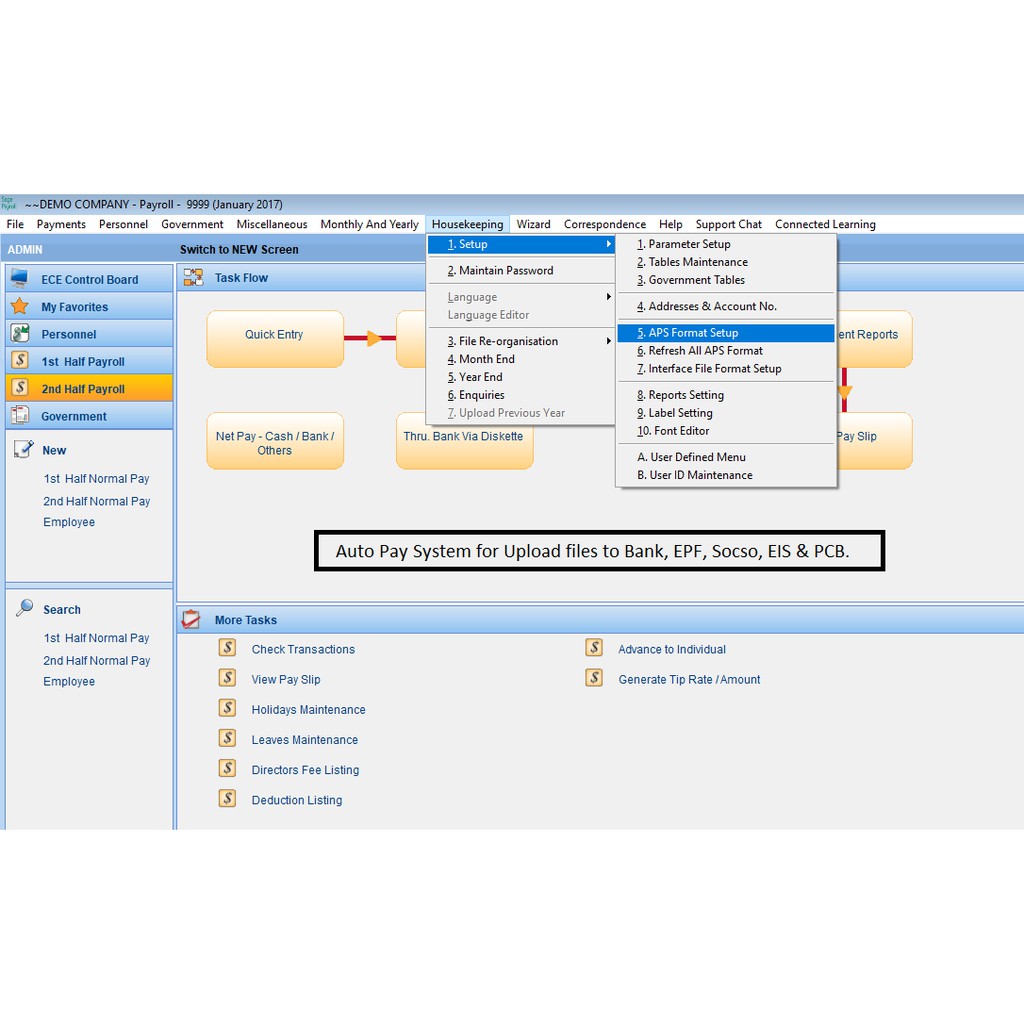1024x1024 pixels.
Task: Choose APS Format Setup entry
Action: (x=726, y=332)
